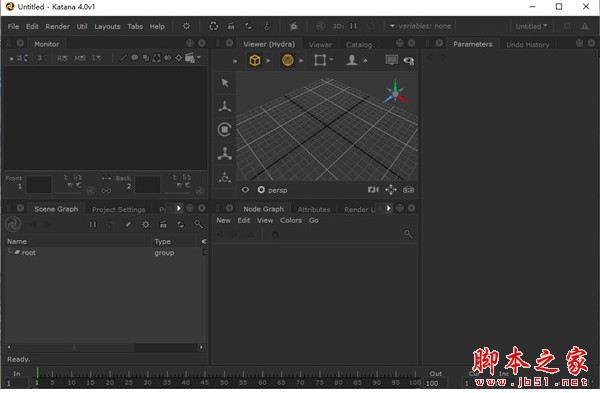Select the arrow selection tool in Viewer
This screenshot has height=393, width=600.
225,83
